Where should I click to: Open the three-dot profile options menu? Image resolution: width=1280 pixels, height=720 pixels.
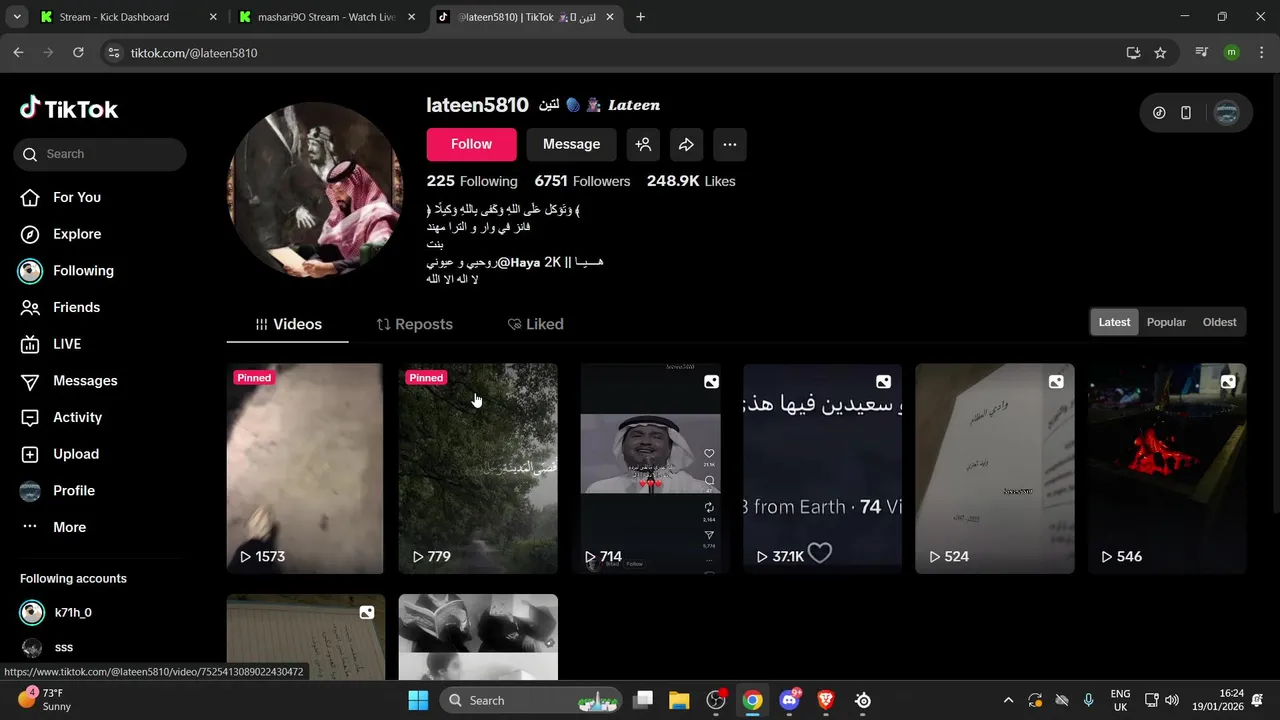729,144
